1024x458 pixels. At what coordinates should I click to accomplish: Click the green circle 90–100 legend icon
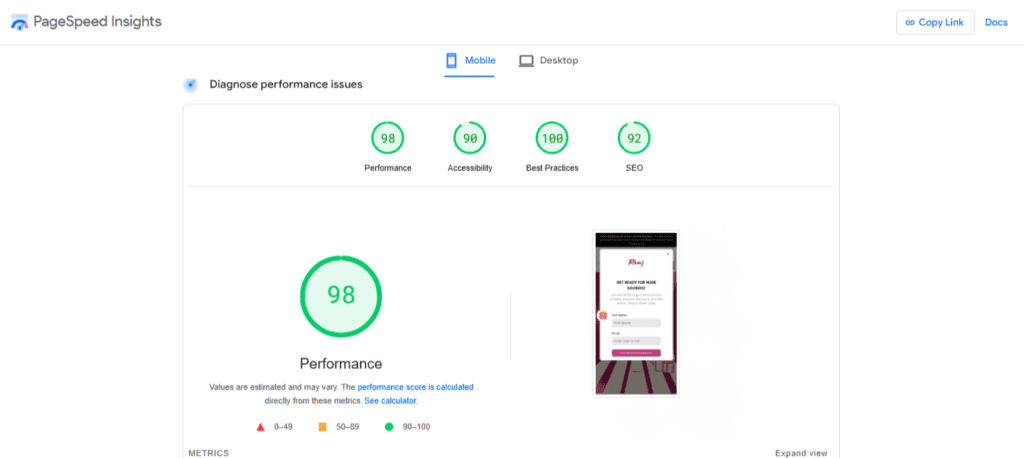(x=388, y=427)
